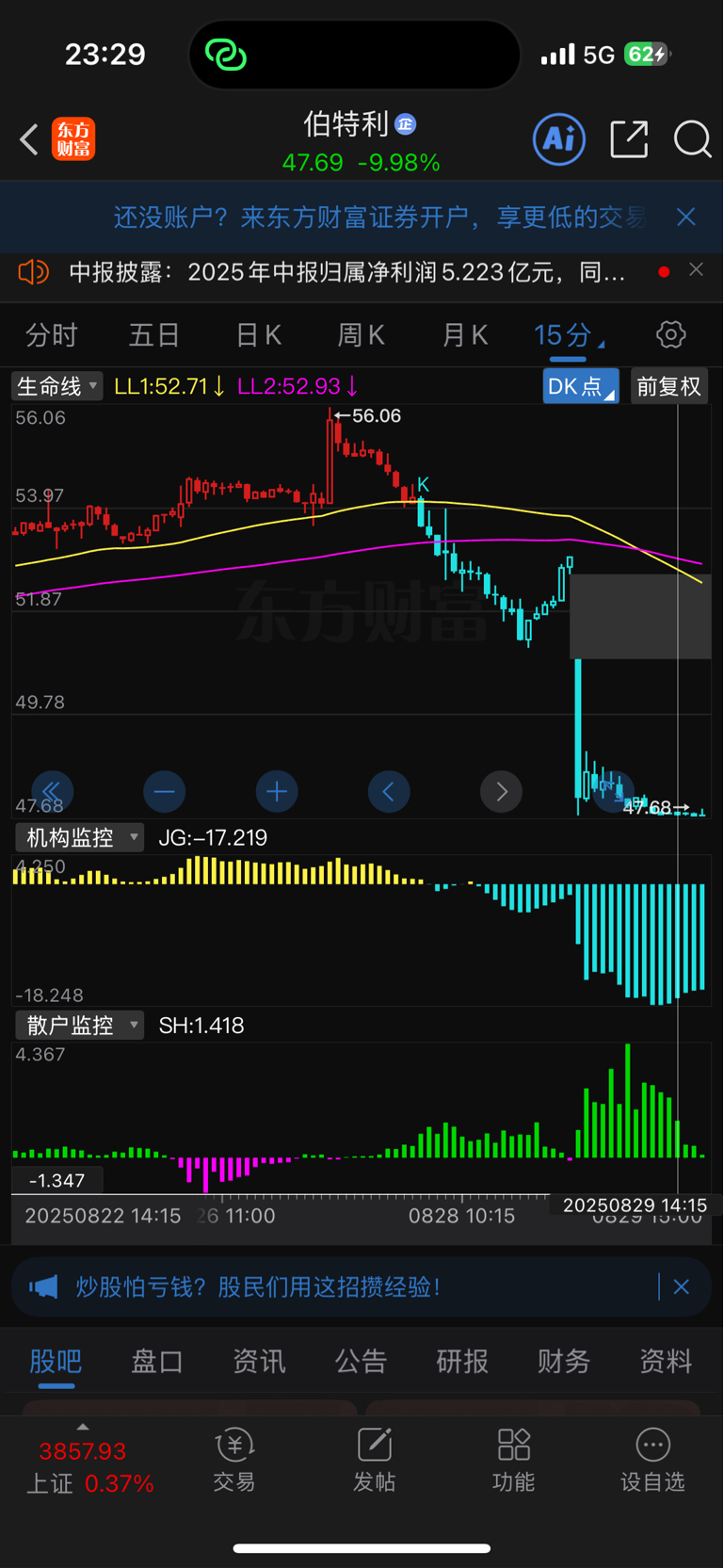Switch to 分时 chart tab

[52, 334]
